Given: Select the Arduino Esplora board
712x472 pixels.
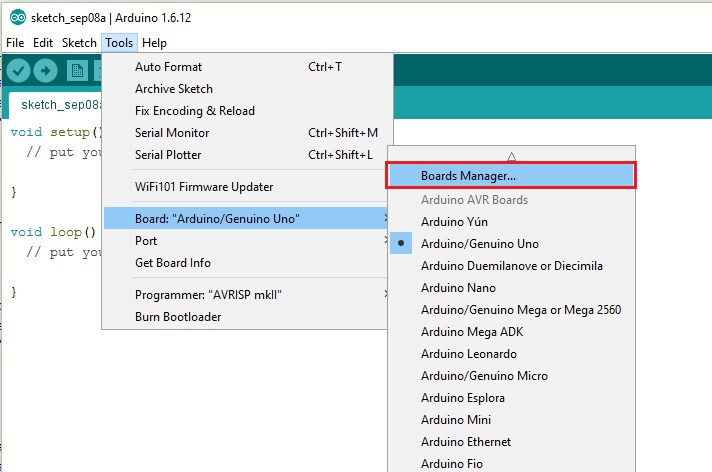Looking at the screenshot, I should (511, 398).
